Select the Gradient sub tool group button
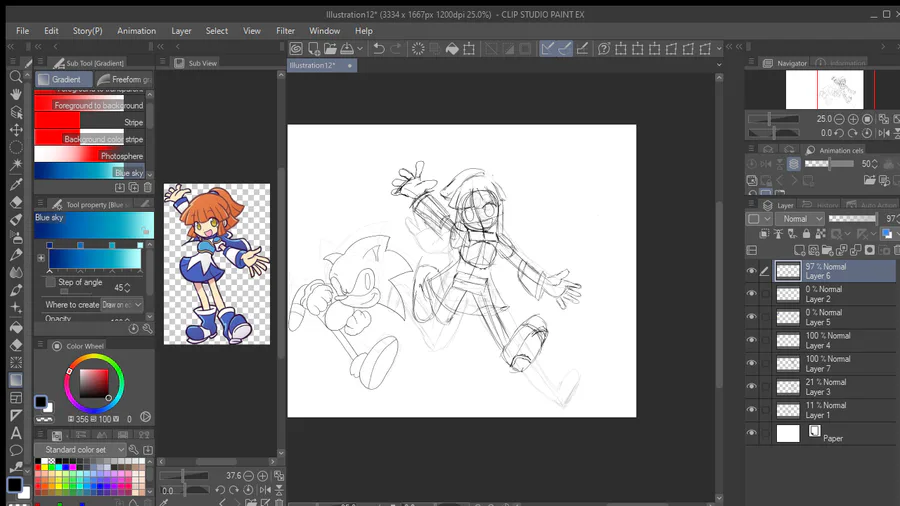This screenshot has height=506, width=900. tap(64, 79)
